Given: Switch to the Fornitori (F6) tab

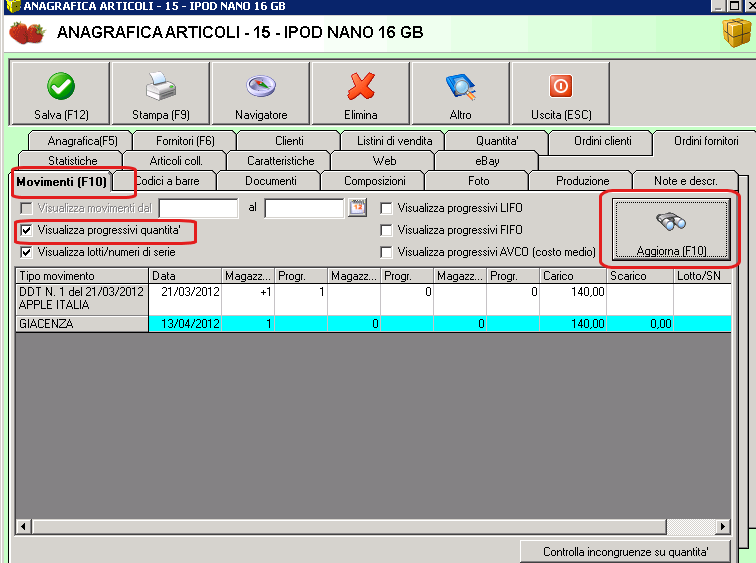Looking at the screenshot, I should coord(185,141).
